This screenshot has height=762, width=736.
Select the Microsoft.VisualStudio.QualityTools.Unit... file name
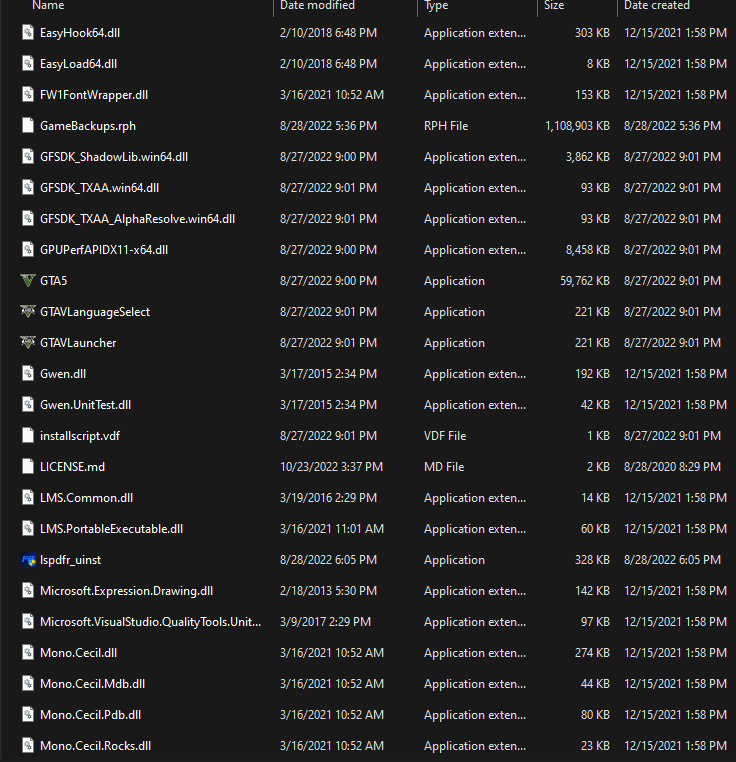pyautogui.click(x=151, y=622)
